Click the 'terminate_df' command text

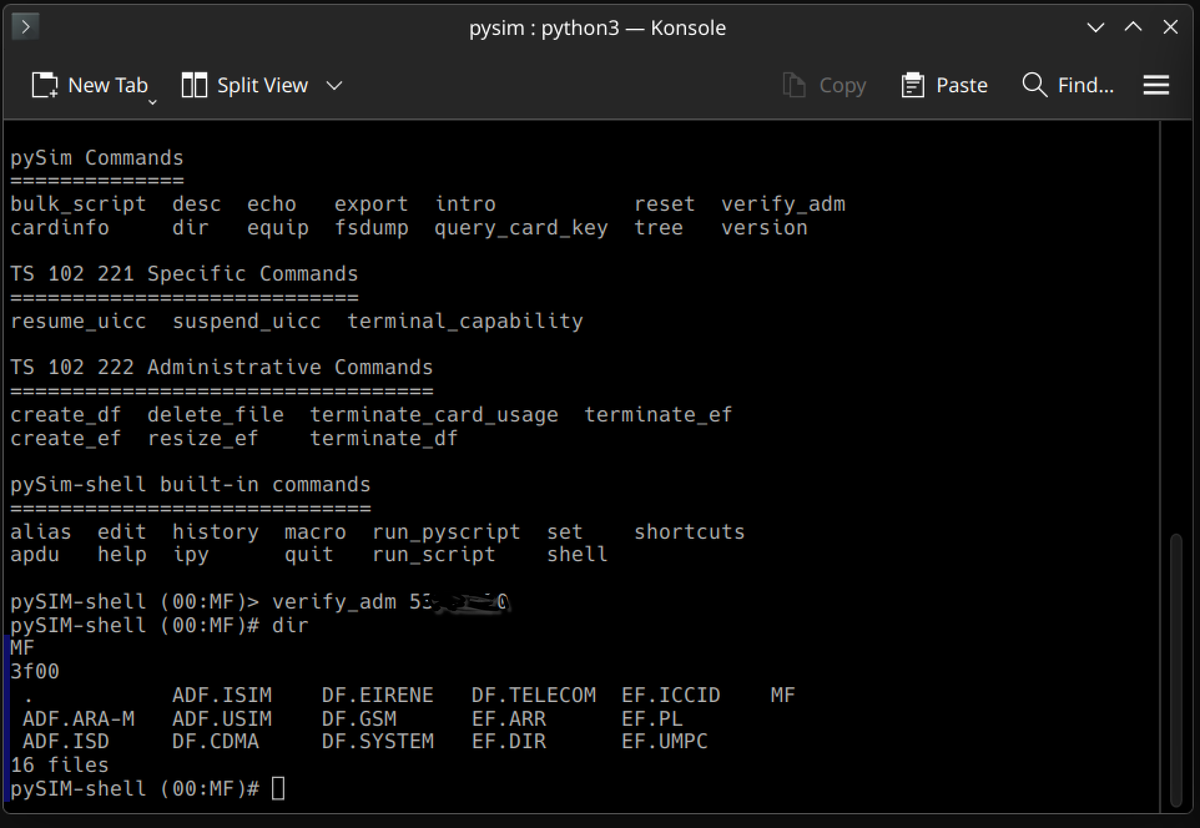coord(384,438)
